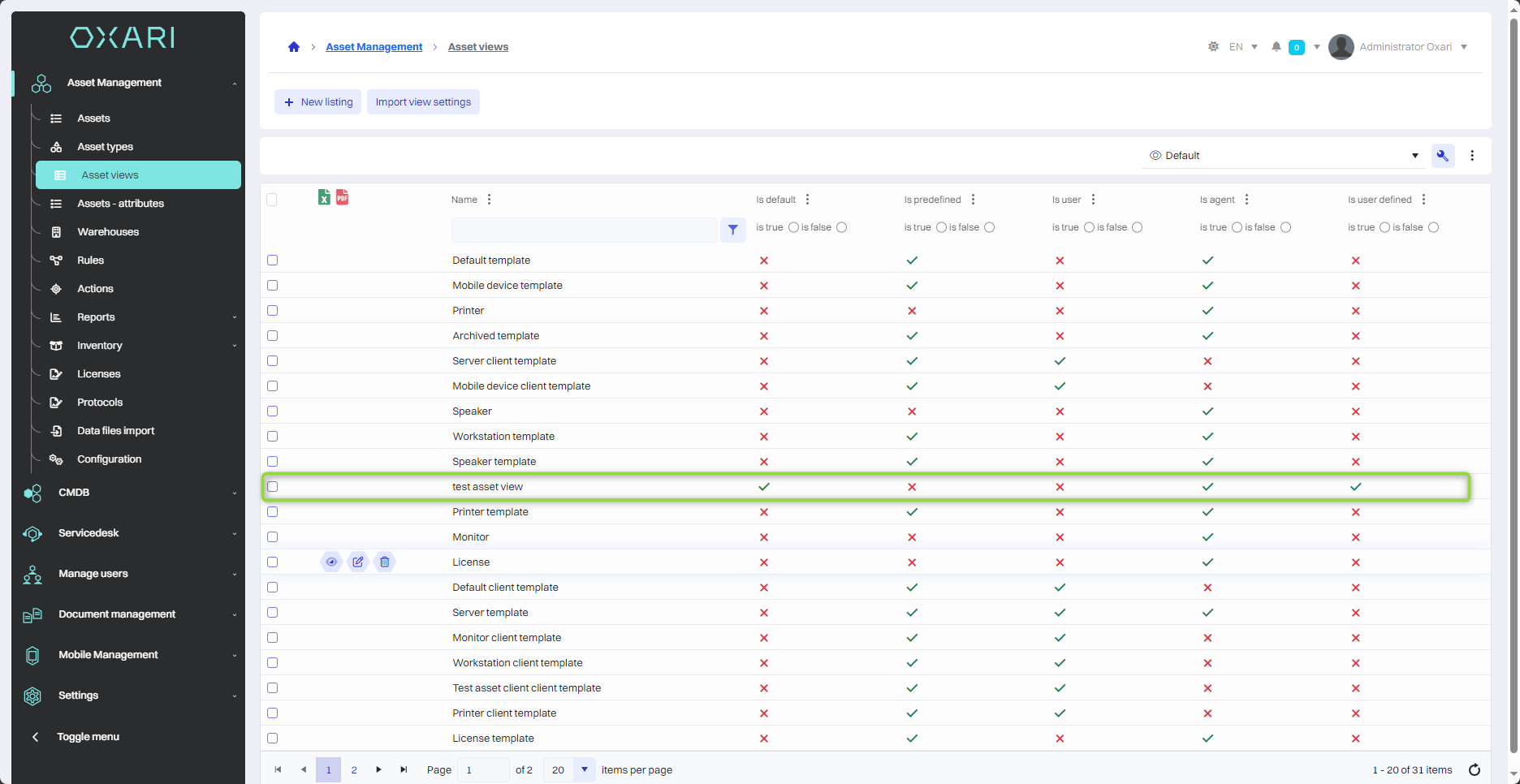The width and height of the screenshot is (1520, 784).
Task: Refresh the table with reload icon
Action: [1475, 769]
